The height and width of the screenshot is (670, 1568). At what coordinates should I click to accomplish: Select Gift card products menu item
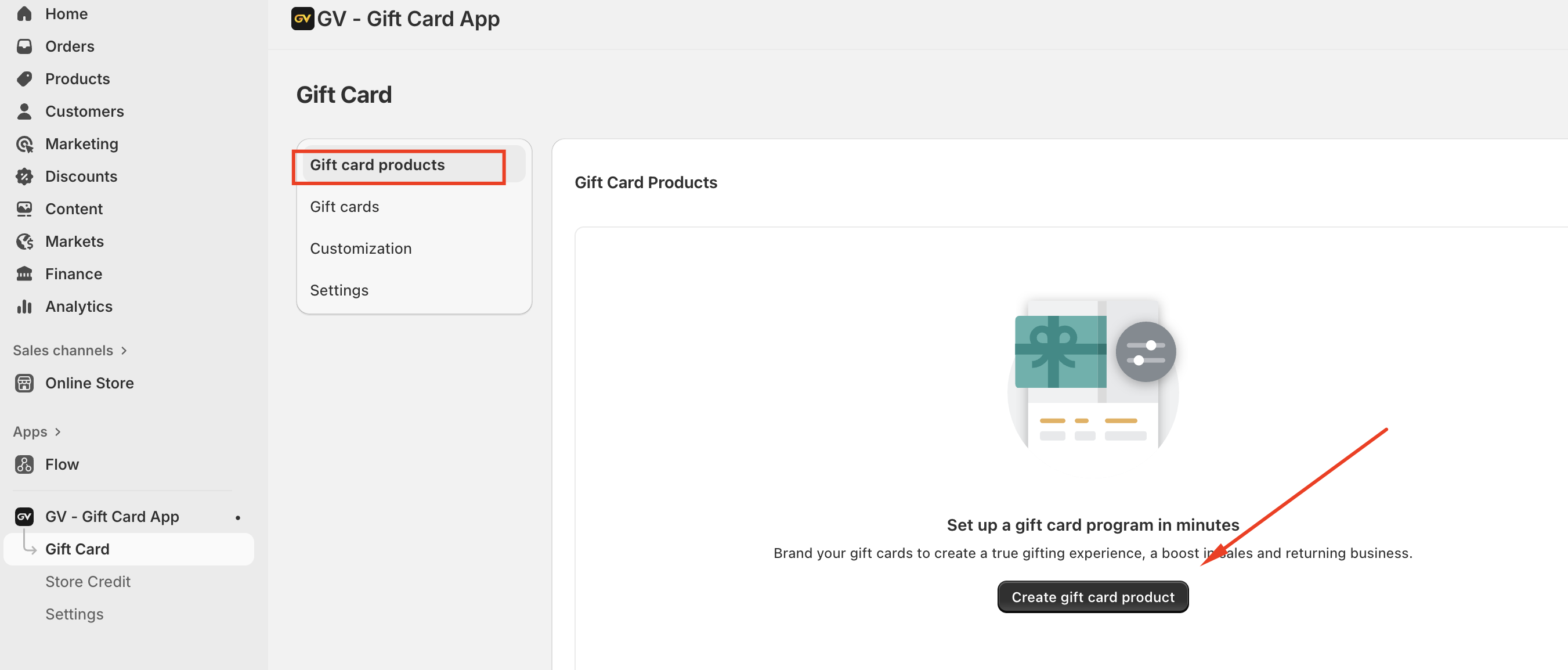377,164
